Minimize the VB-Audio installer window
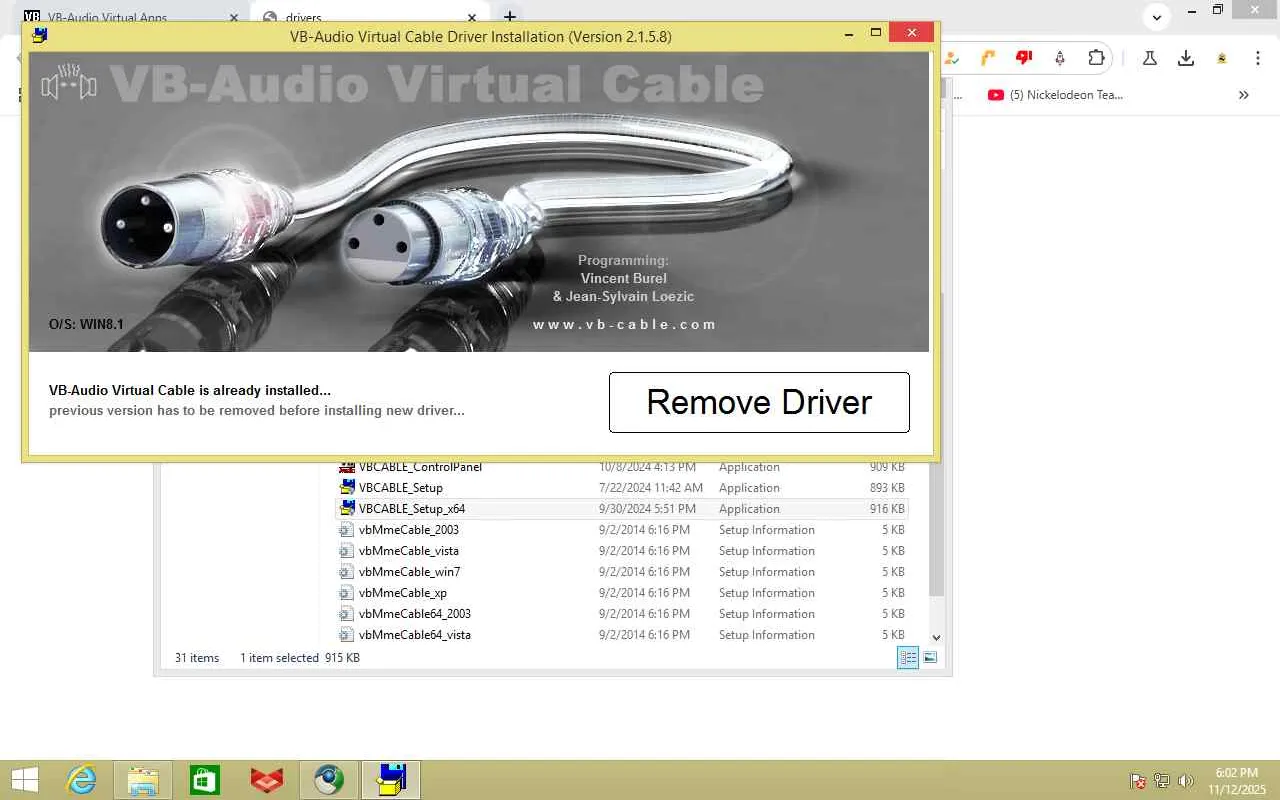Screen dimensions: 1280x800 [848, 33]
